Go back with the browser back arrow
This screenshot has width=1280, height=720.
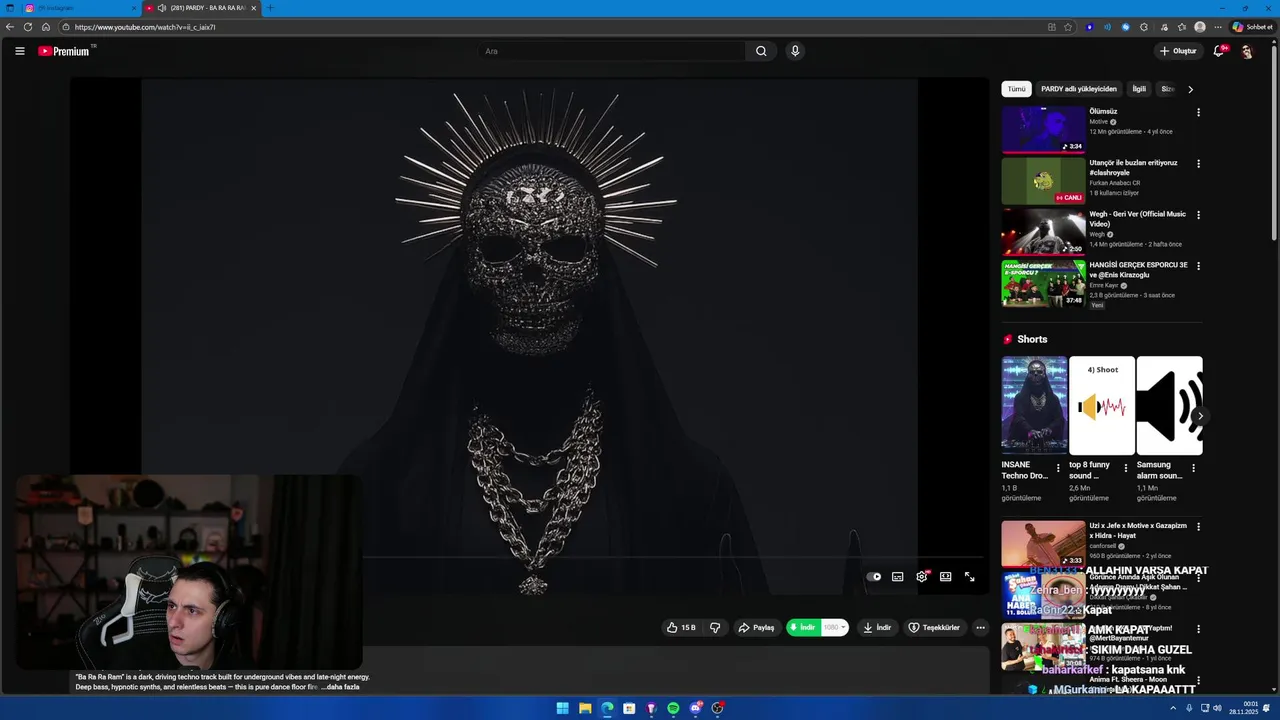[x=10, y=27]
